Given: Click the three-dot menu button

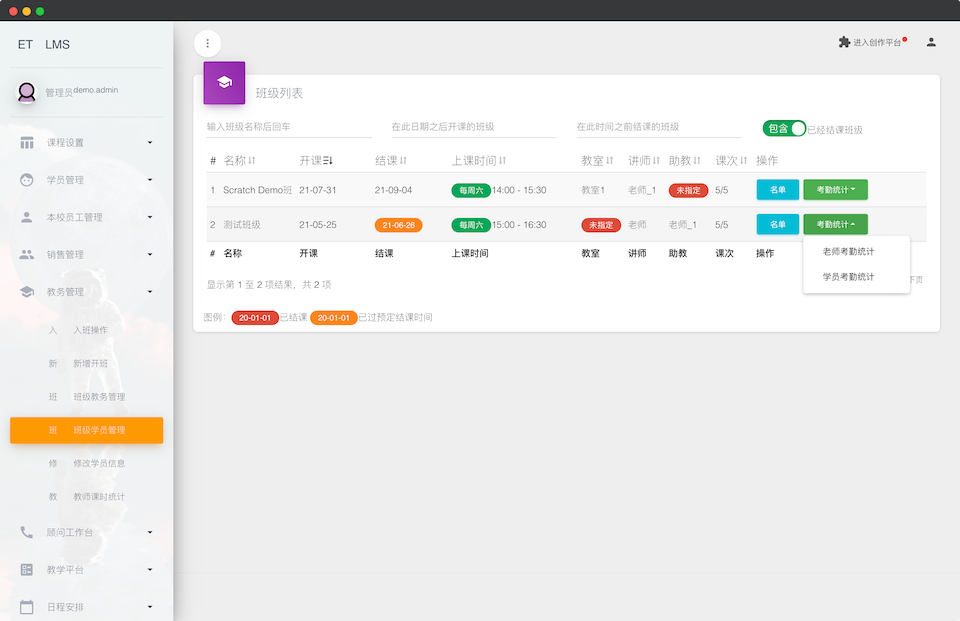Looking at the screenshot, I should coord(207,43).
